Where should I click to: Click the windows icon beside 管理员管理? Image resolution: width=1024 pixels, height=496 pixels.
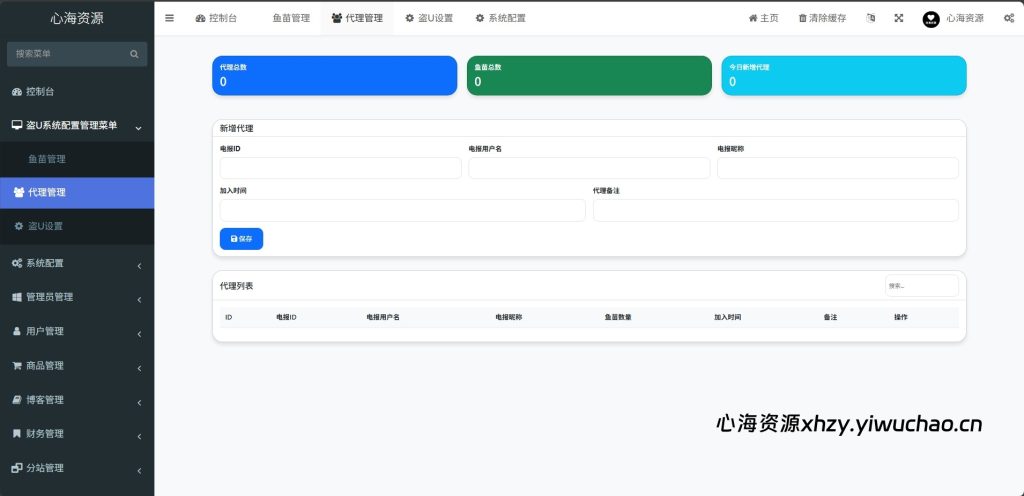(x=18, y=297)
